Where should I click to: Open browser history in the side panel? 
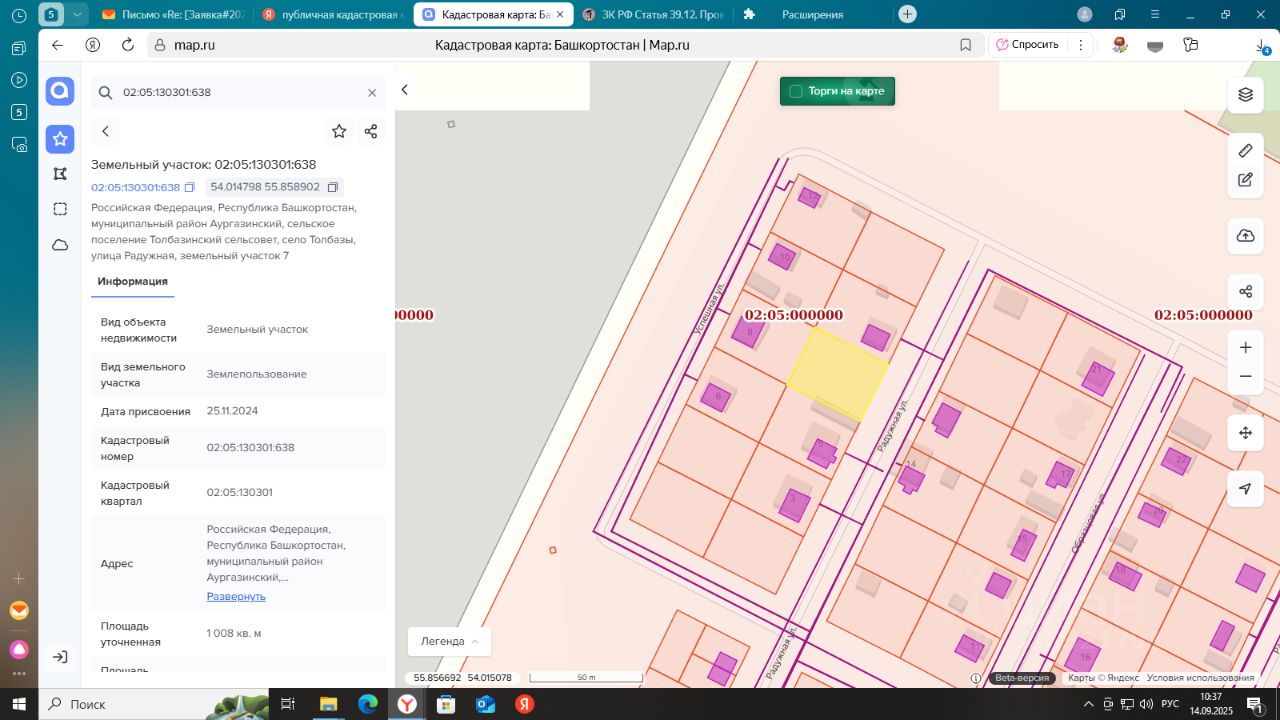click(19, 16)
